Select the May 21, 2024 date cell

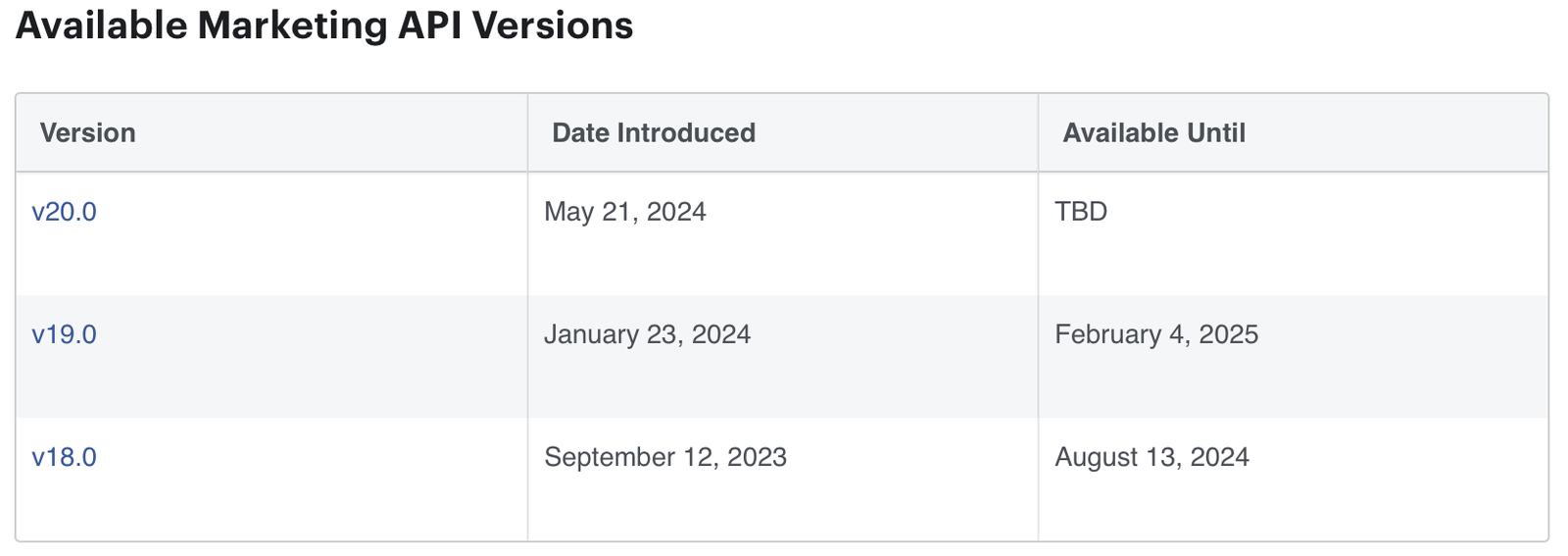(625, 212)
